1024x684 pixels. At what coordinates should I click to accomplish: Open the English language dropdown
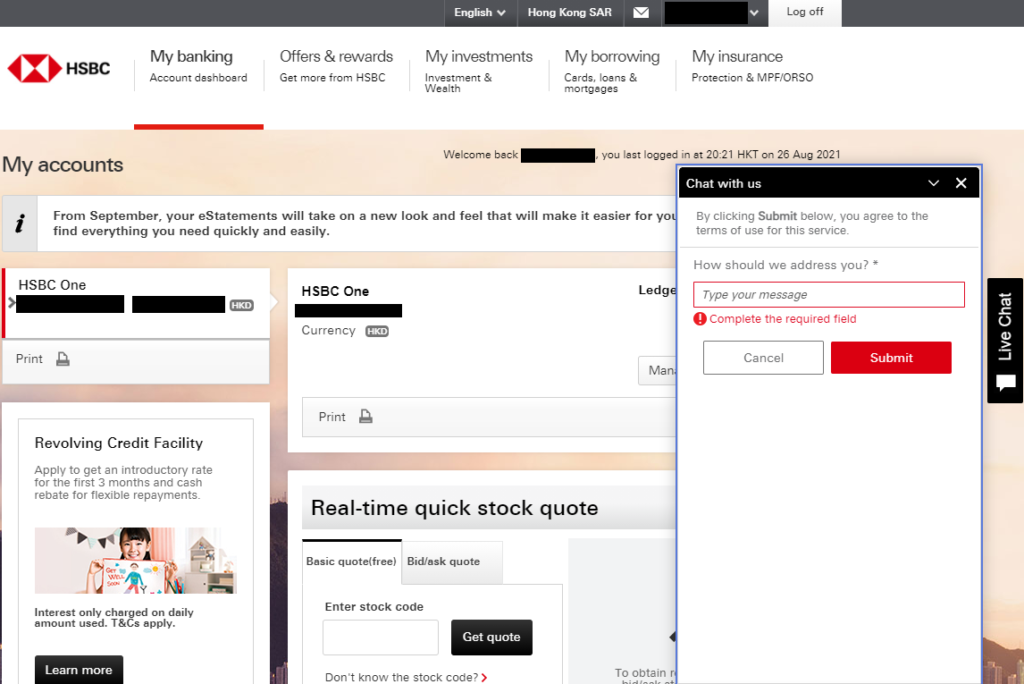tap(480, 12)
